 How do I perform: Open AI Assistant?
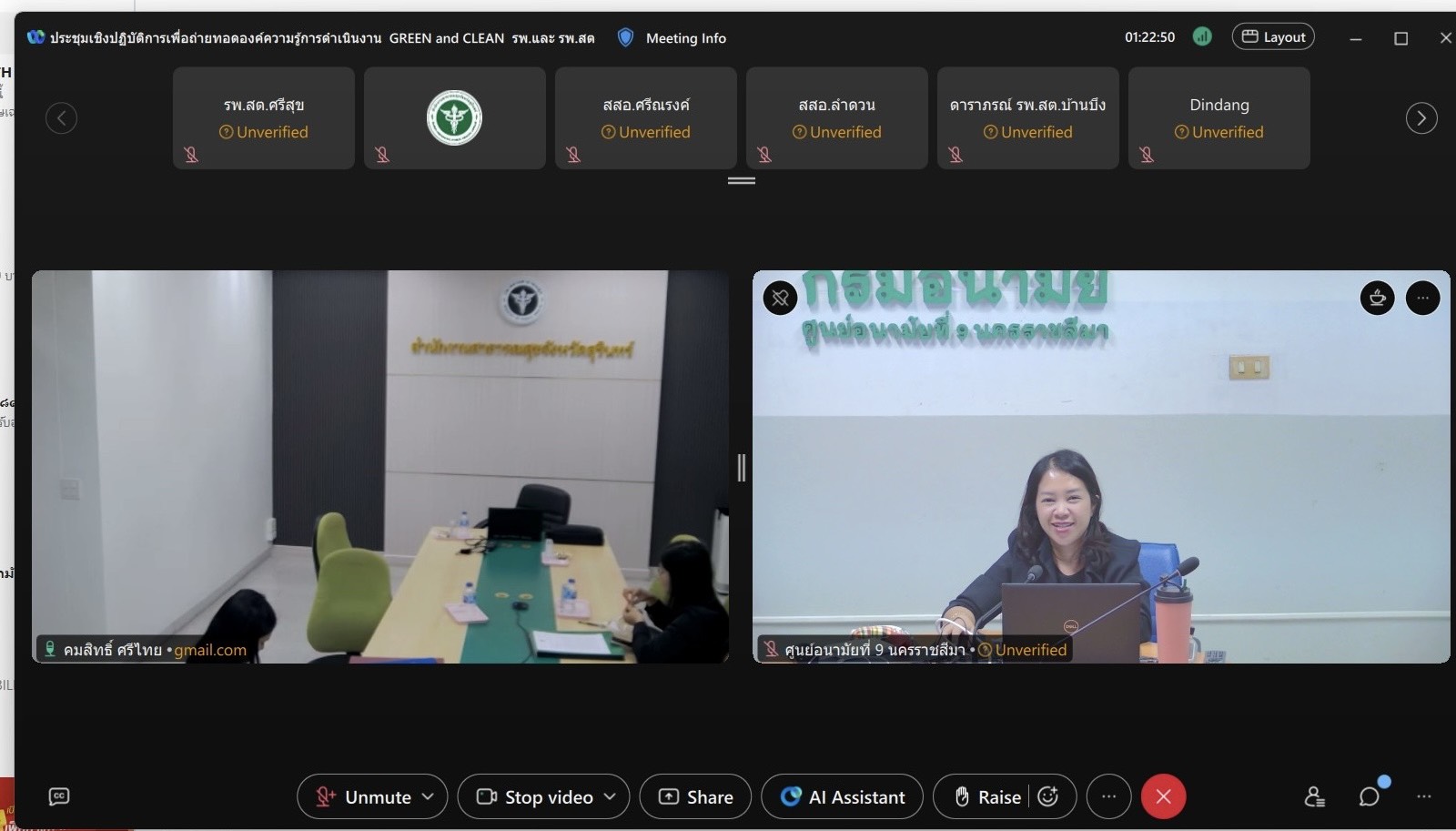pos(842,796)
